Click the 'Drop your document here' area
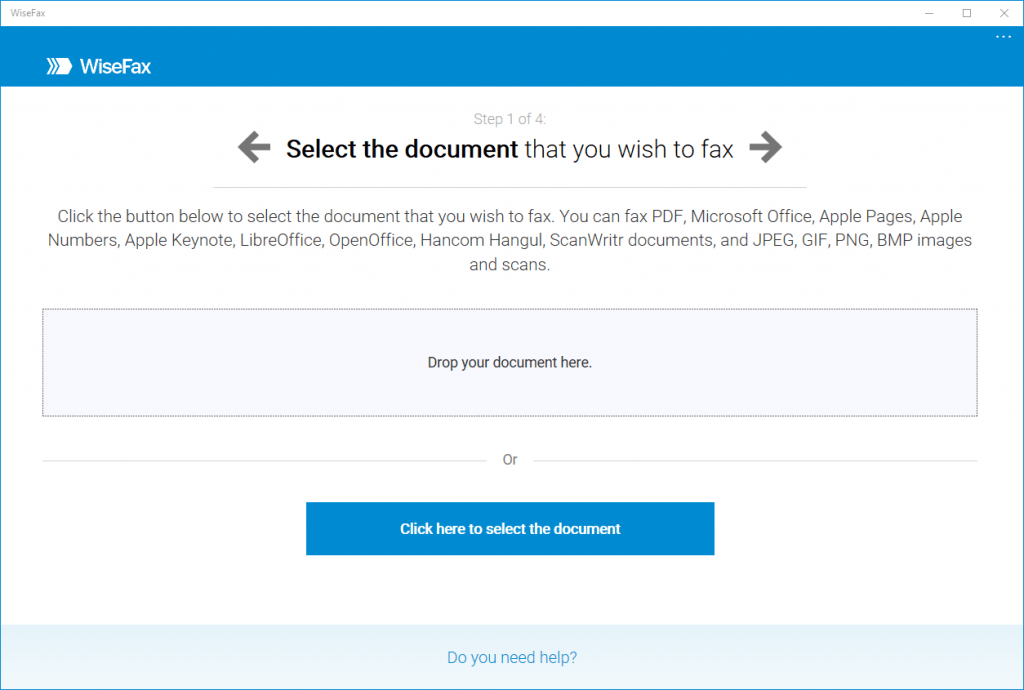 pos(510,362)
